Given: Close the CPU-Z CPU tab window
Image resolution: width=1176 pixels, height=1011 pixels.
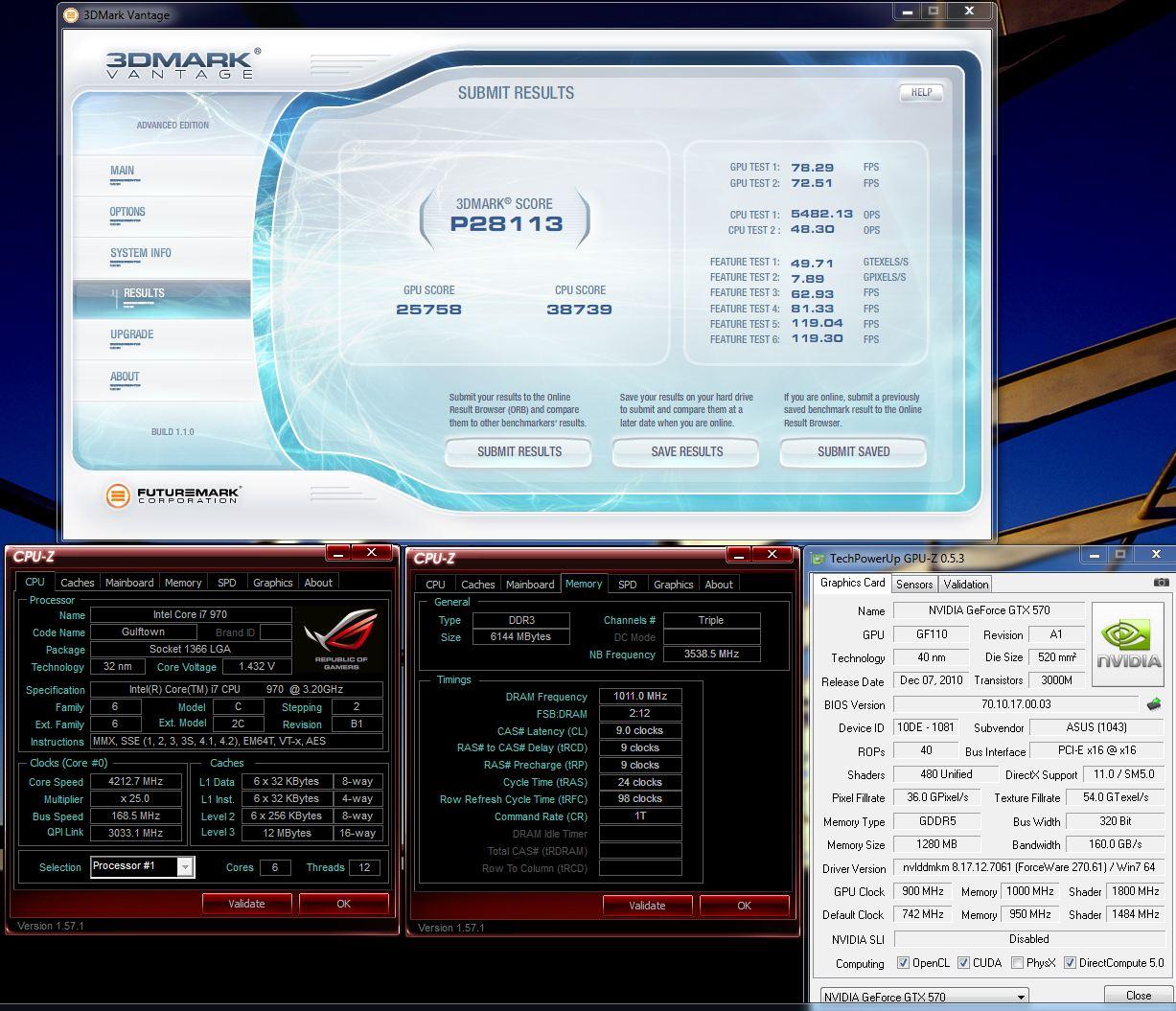Looking at the screenshot, I should pyautogui.click(x=371, y=553).
